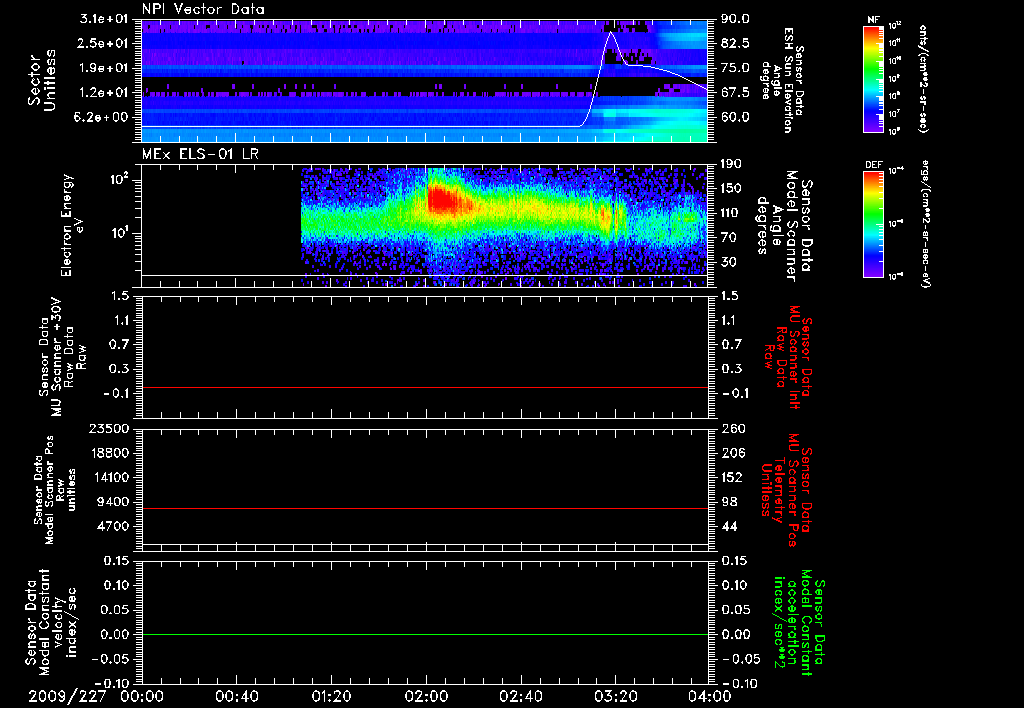Screen dimensions: 1024x708
Task: Click the '82.5' sun elevation tick
Action: point(735,43)
